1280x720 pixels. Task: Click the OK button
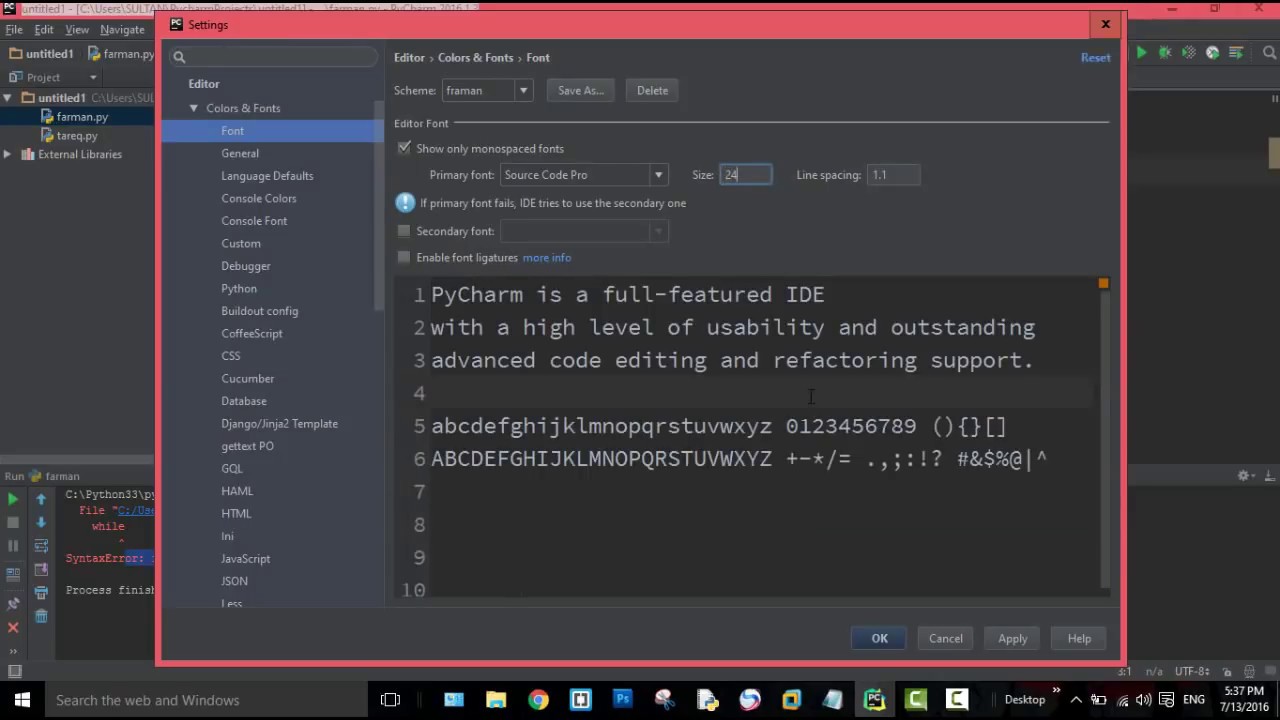879,638
